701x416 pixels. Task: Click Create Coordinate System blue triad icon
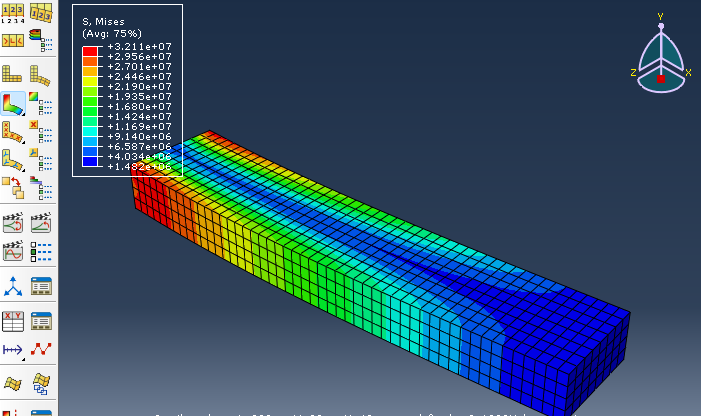13,286
